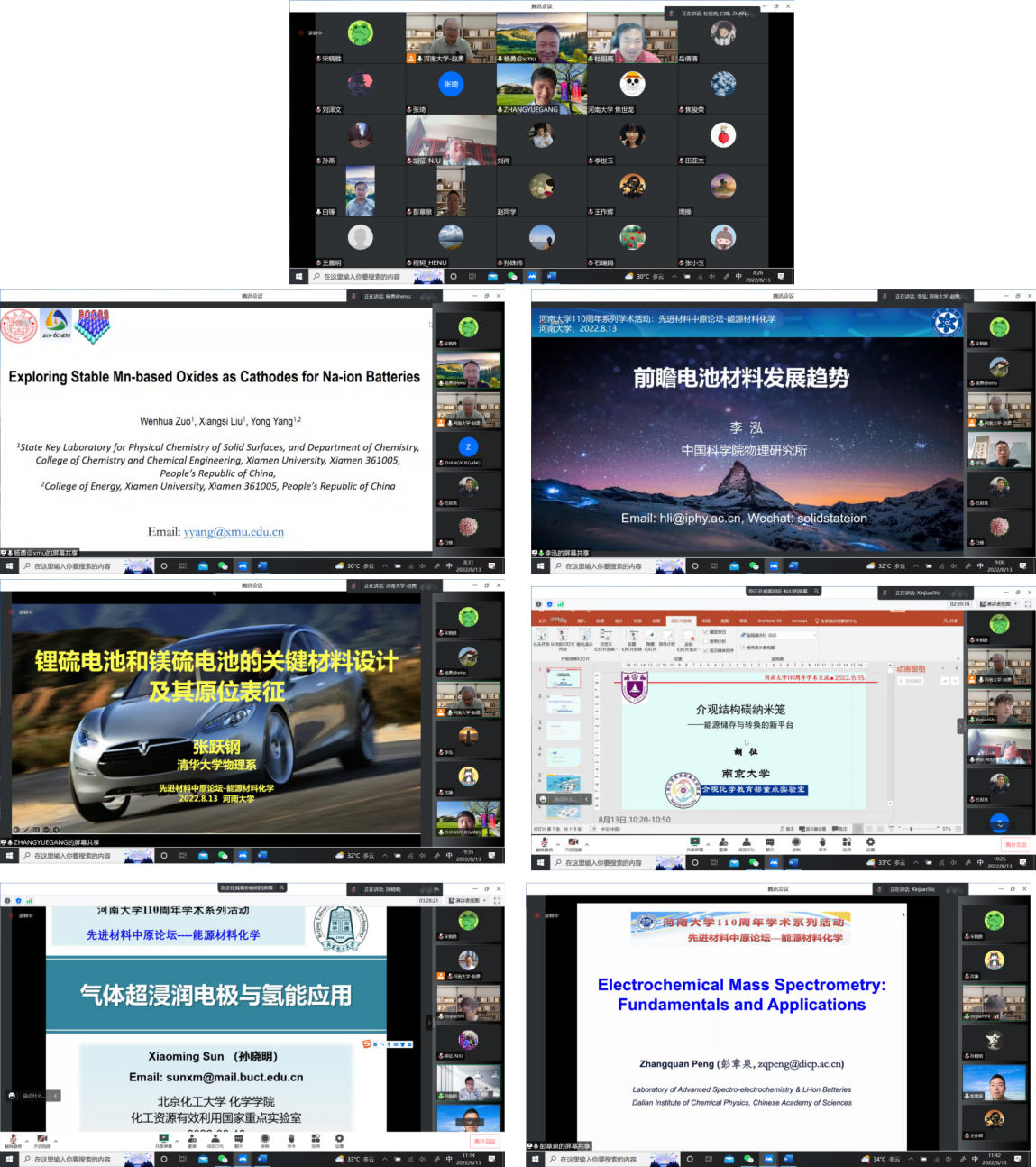Click the zoom slider in the PowerPoint status bar
The image size is (1036, 1167).
point(911,828)
